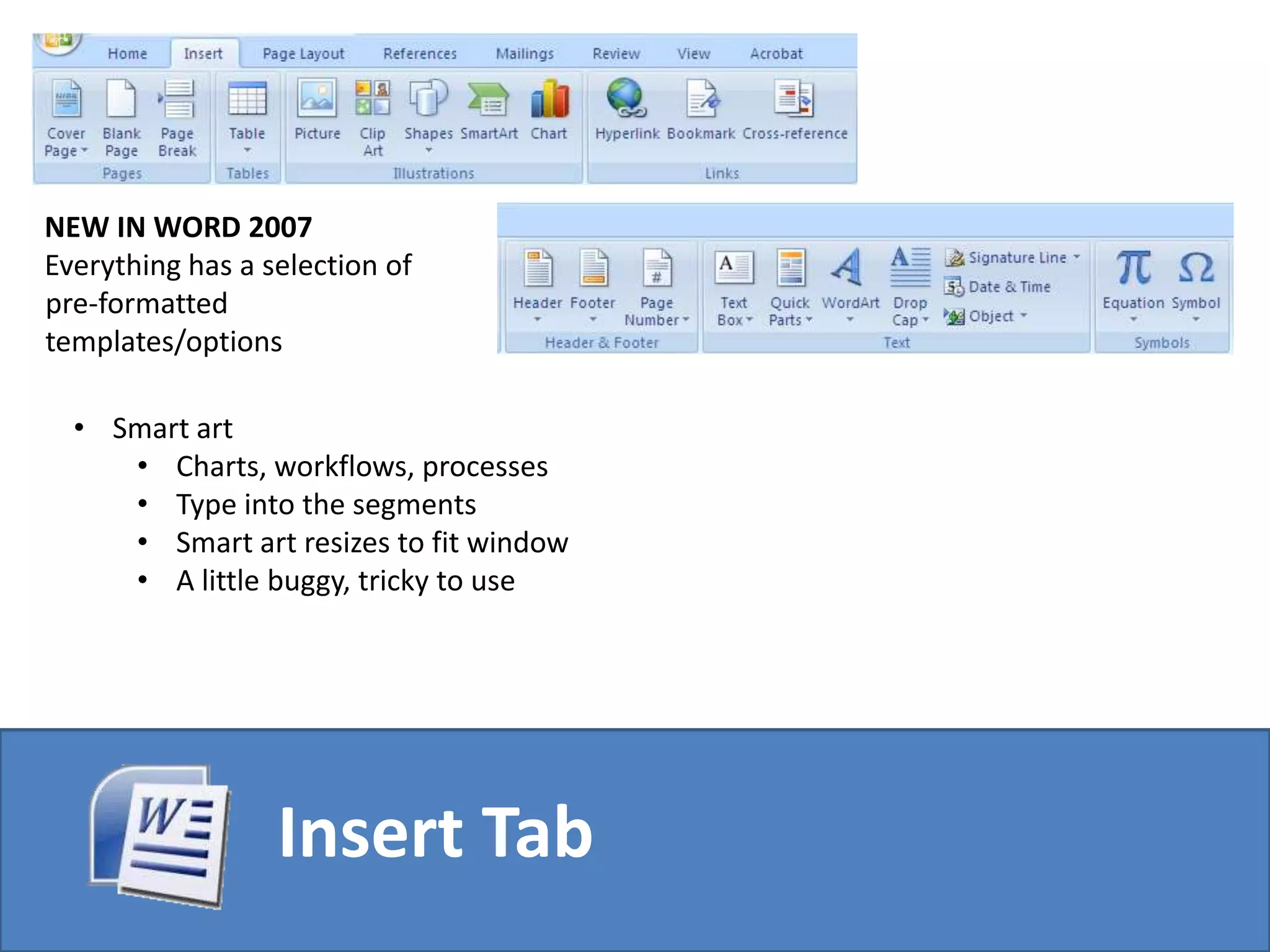Click the Page Break icon
The height and width of the screenshot is (952, 1270).
tap(177, 99)
